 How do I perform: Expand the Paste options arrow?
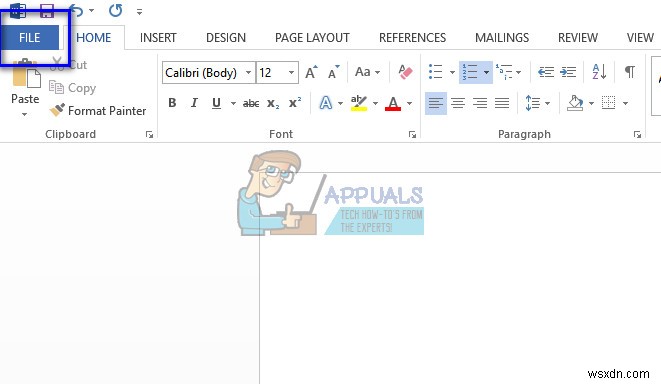point(24,114)
